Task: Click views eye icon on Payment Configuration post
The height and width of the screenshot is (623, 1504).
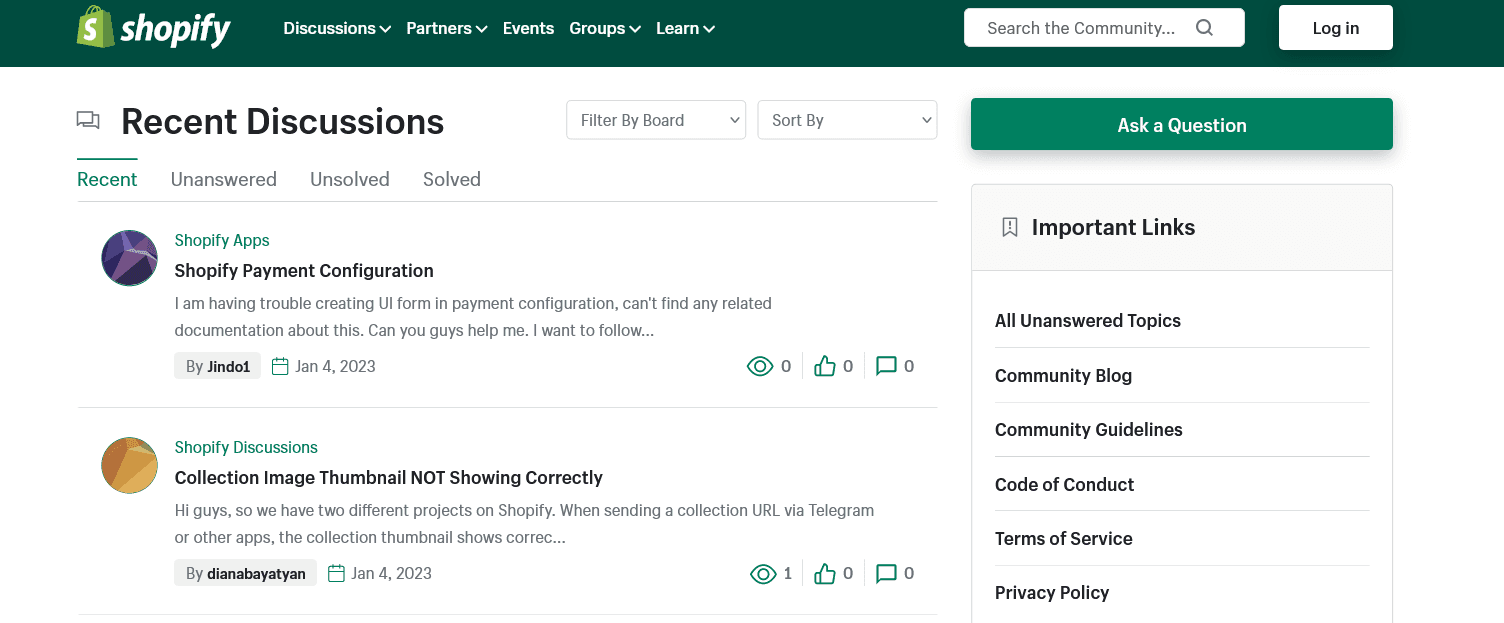Action: (760, 367)
